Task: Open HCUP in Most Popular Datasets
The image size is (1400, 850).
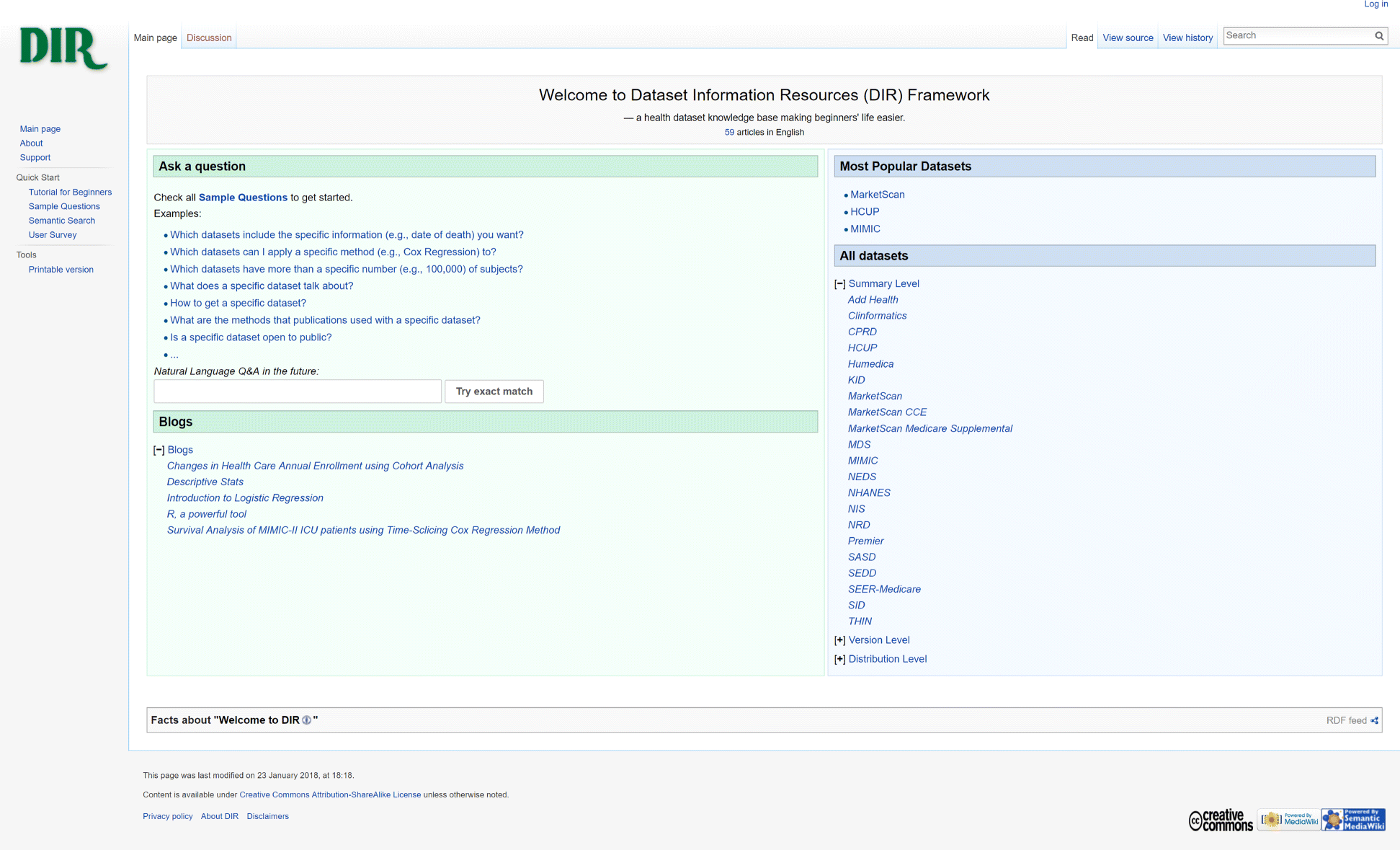Action: [865, 212]
